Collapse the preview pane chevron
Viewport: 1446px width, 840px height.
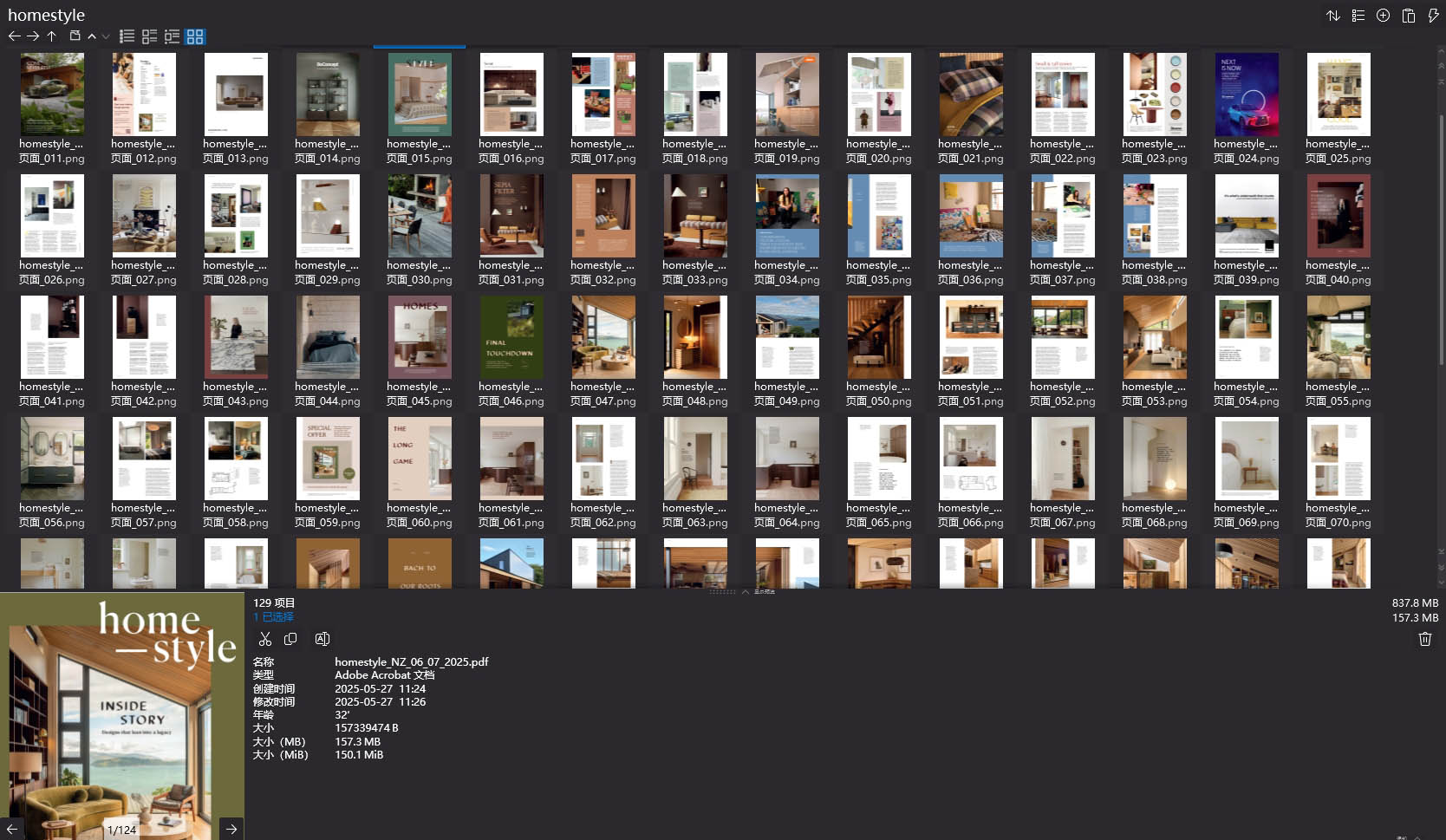(745, 592)
